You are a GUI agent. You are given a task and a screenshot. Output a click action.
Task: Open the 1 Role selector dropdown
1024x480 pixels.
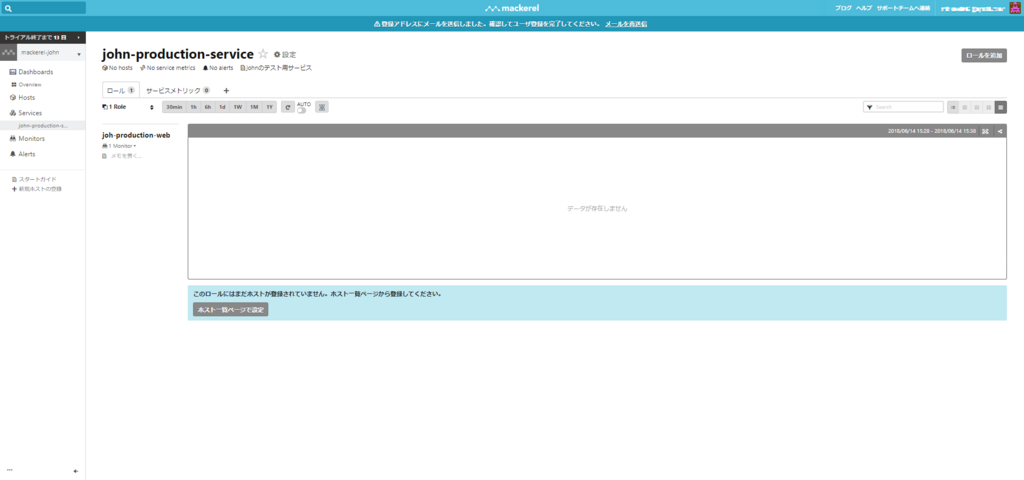coord(128,107)
